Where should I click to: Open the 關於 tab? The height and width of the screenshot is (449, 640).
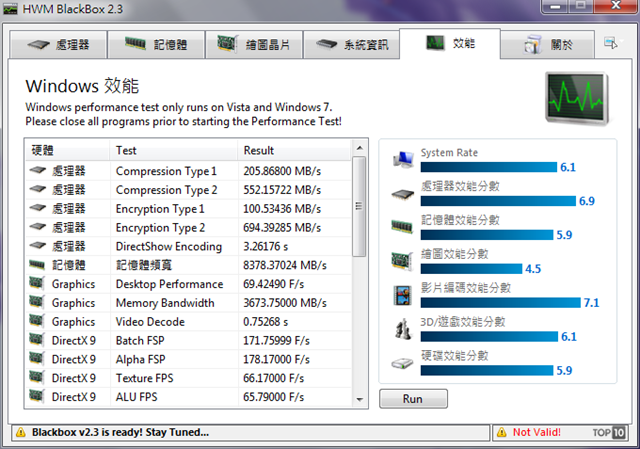(547, 44)
